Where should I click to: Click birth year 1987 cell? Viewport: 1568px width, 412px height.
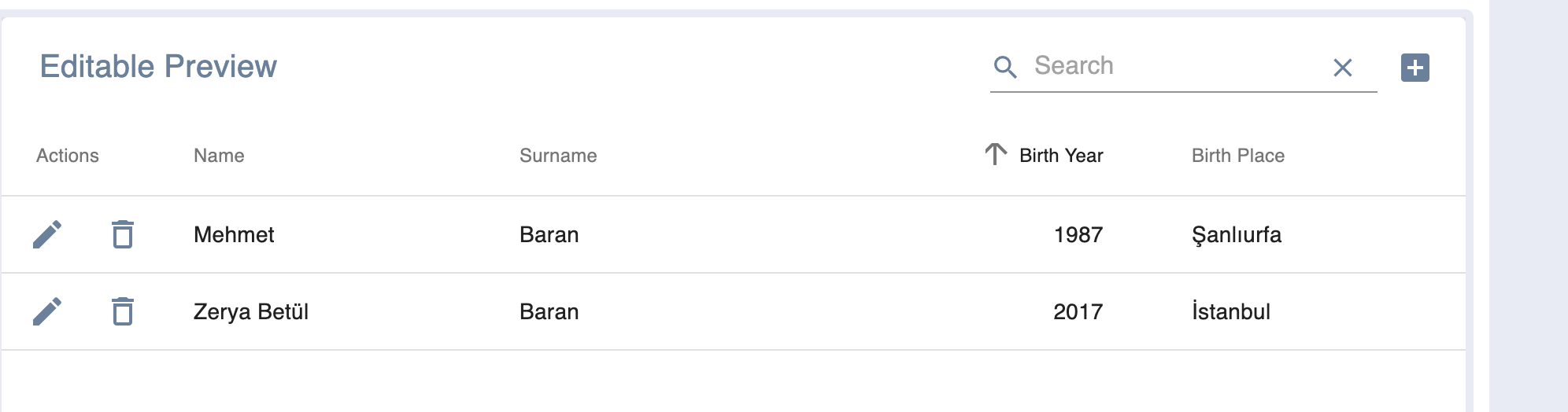pyautogui.click(x=1078, y=234)
